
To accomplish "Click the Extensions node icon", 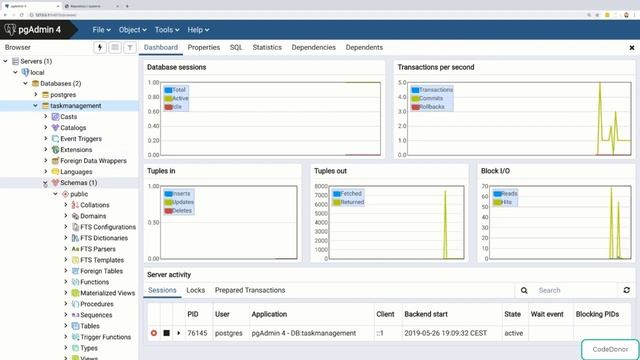I will tap(56, 150).
